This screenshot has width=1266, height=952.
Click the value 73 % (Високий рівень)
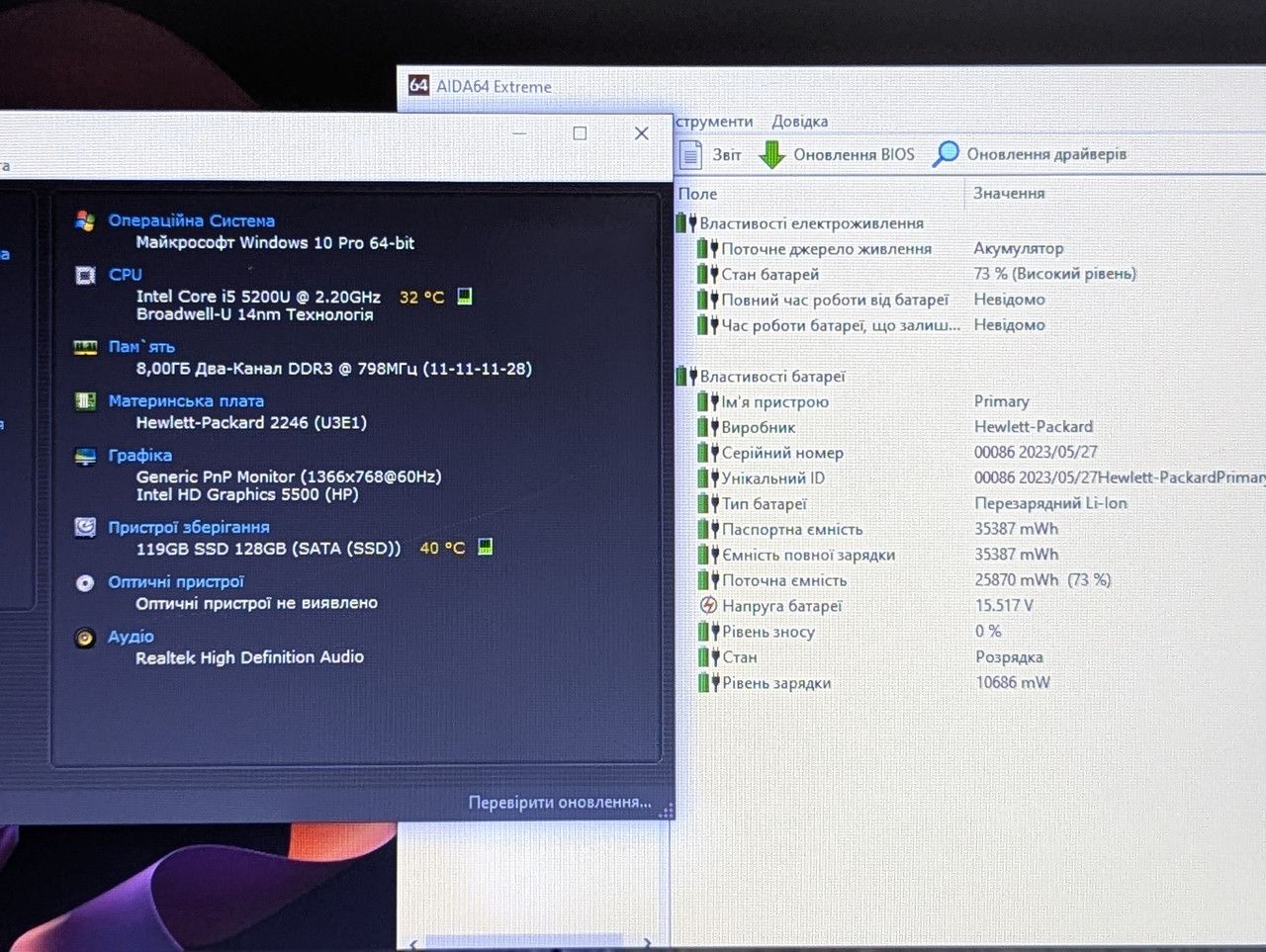coord(1055,274)
